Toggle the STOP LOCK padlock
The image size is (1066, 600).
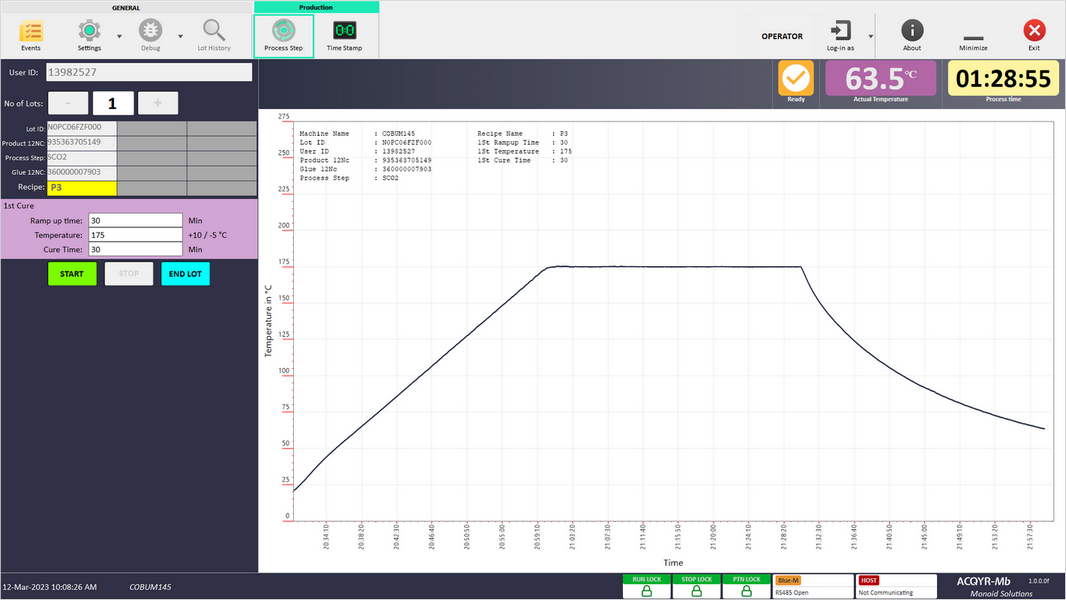tap(696, 591)
